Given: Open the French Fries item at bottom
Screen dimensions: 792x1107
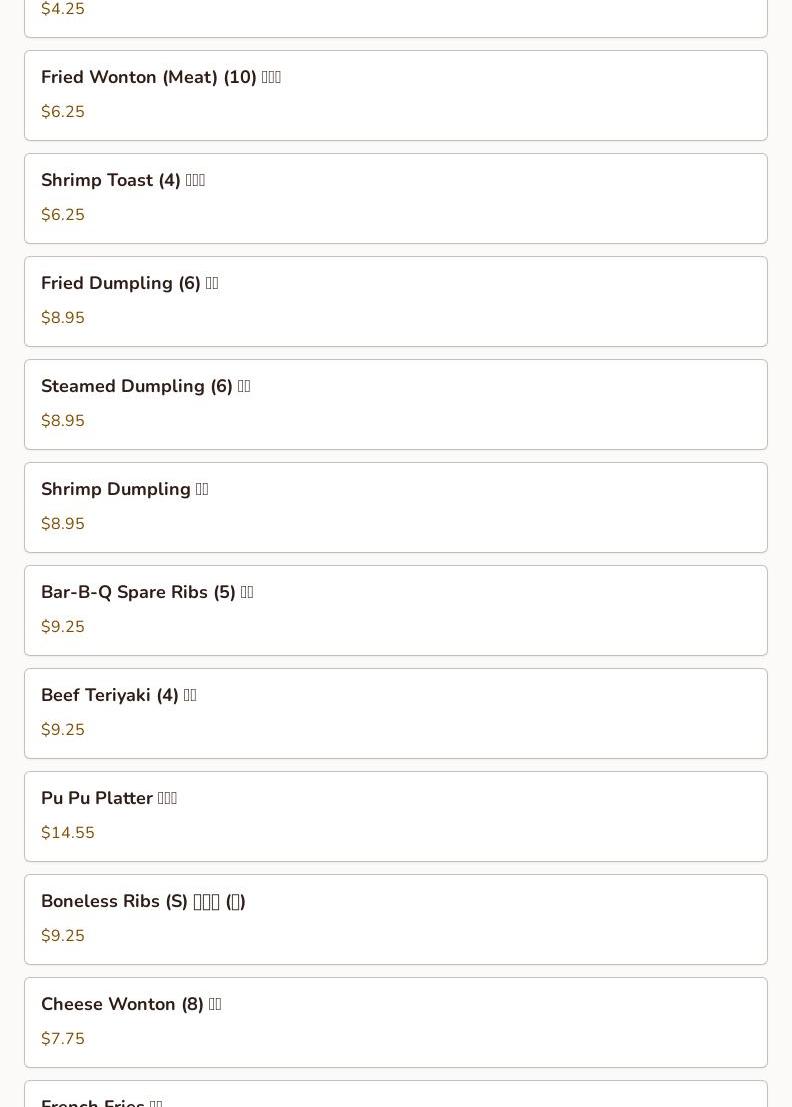Looking at the screenshot, I should (x=395, y=1094).
